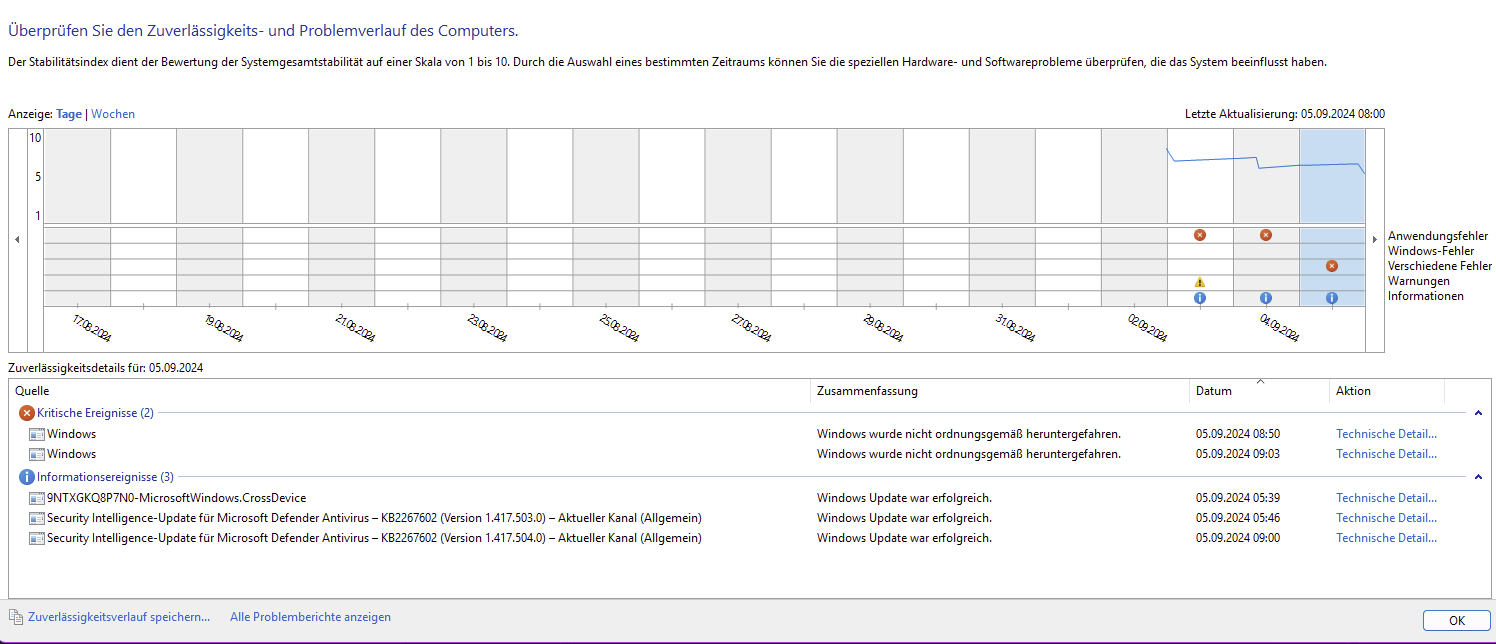Switch the chart view to Tage
Image resolution: width=1496 pixels, height=644 pixels.
click(x=69, y=114)
